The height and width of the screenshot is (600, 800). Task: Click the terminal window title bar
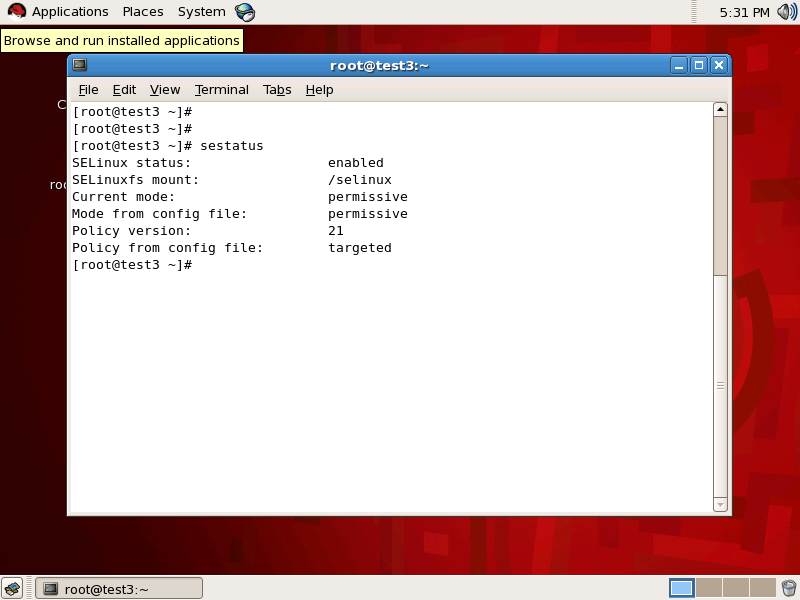[379, 65]
